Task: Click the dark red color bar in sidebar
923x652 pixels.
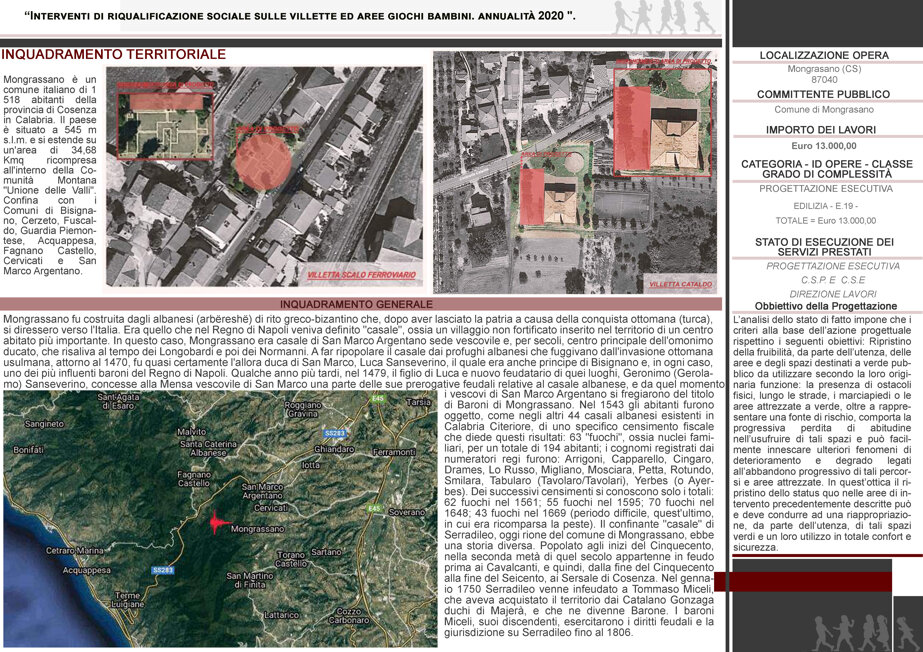Action: (x=803, y=581)
